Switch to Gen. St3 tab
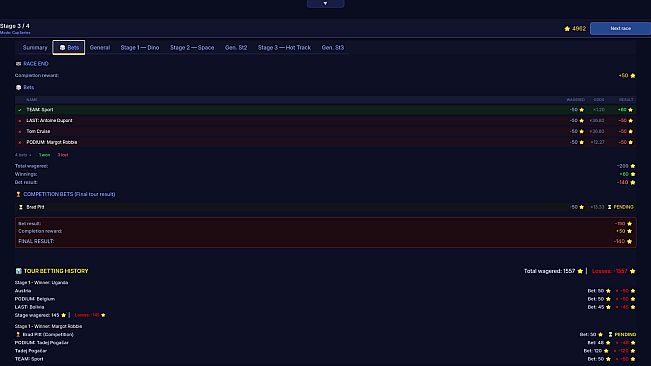This screenshot has width=651, height=366. 333,48
